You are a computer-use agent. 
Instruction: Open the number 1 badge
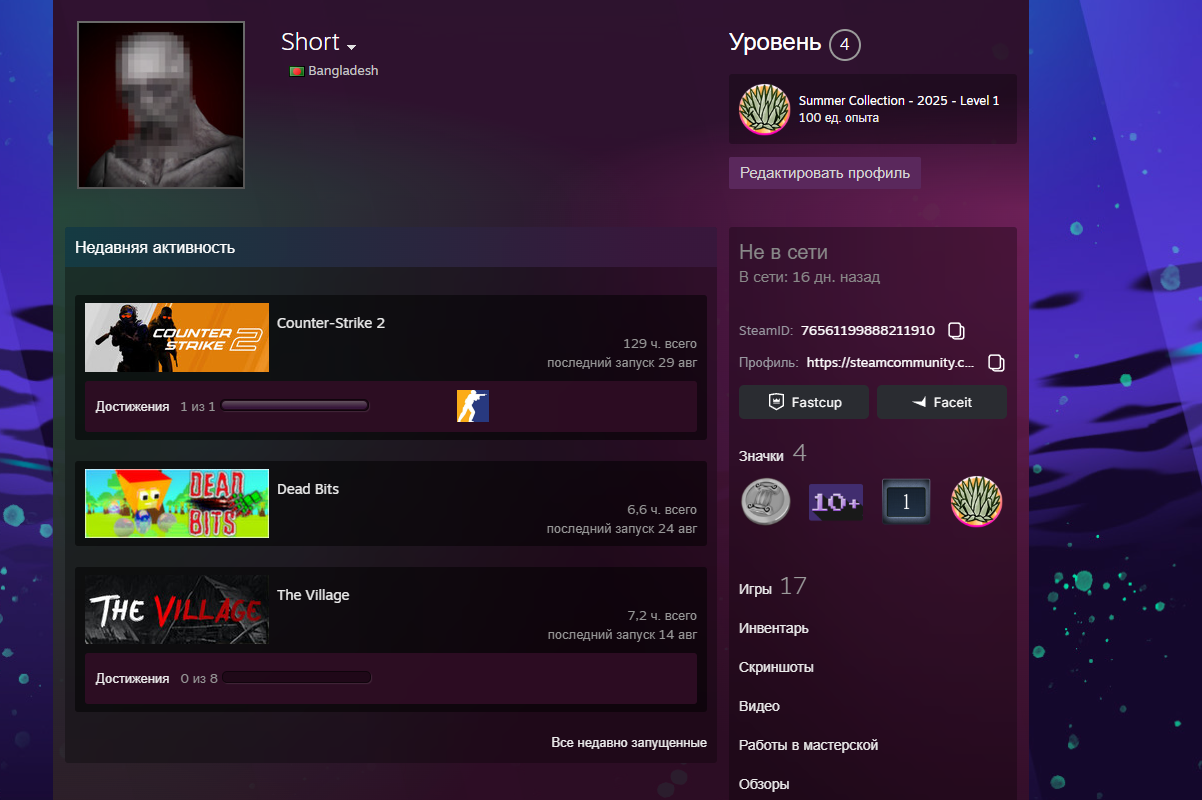coord(906,501)
